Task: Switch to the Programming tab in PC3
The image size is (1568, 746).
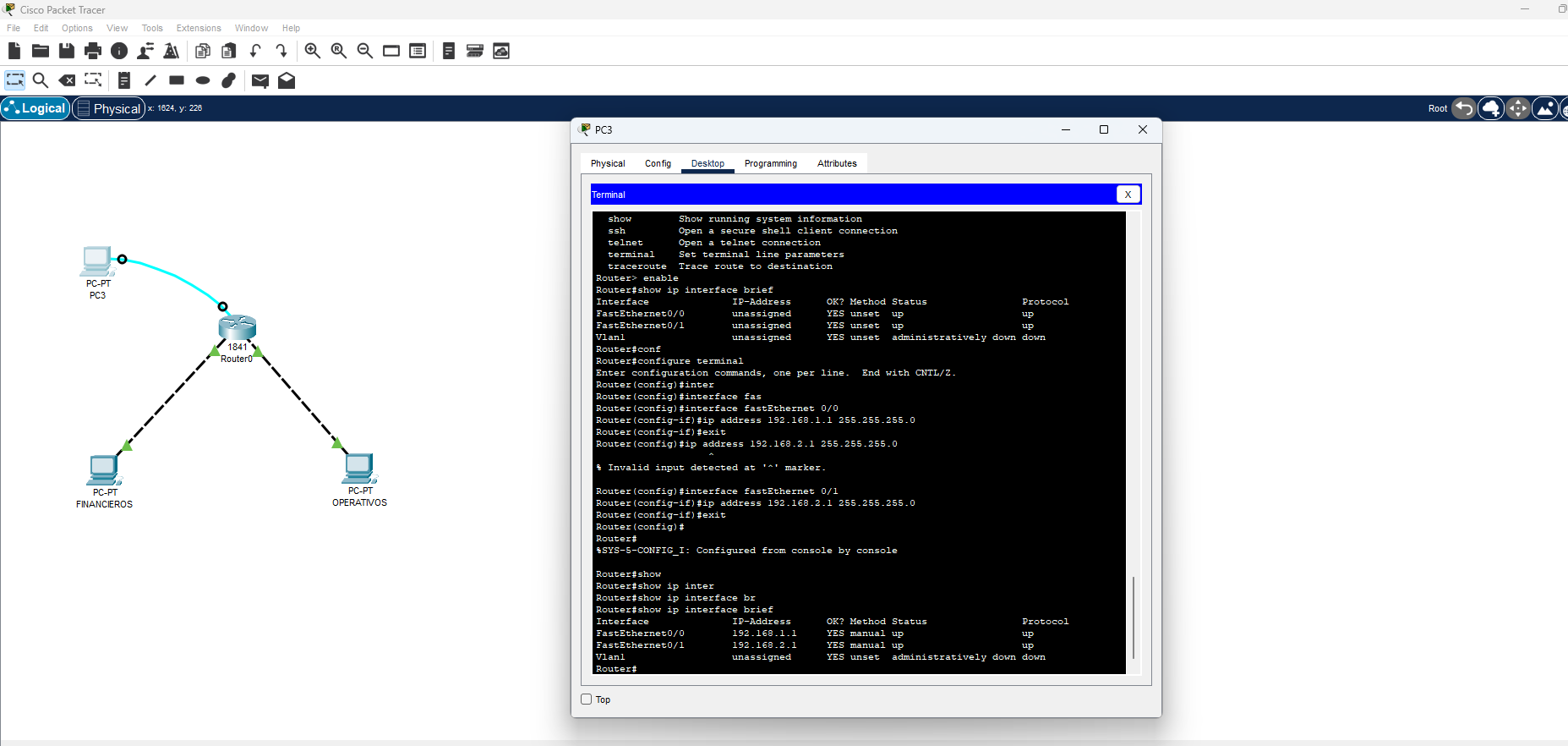Action: tap(771, 163)
